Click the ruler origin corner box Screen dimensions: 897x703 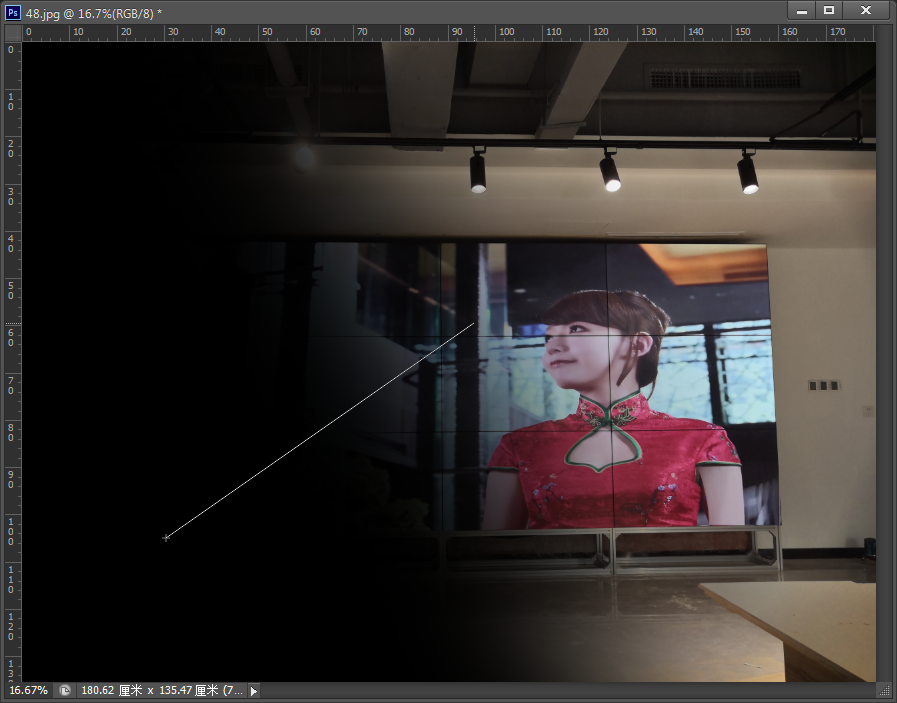[x=13, y=33]
